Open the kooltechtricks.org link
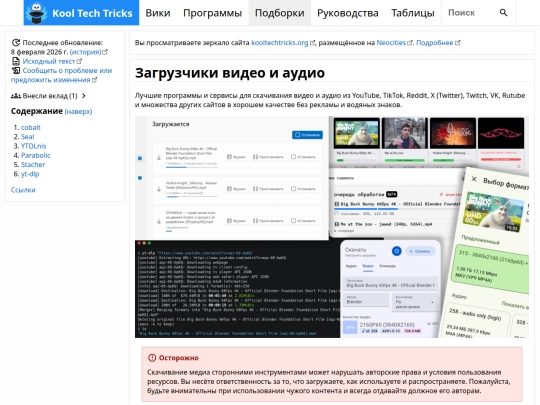The width and height of the screenshot is (540, 405). tap(280, 43)
